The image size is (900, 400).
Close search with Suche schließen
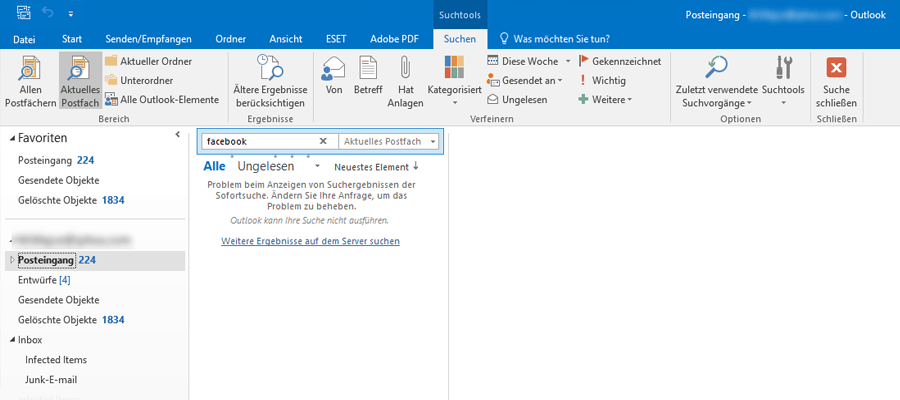836,81
